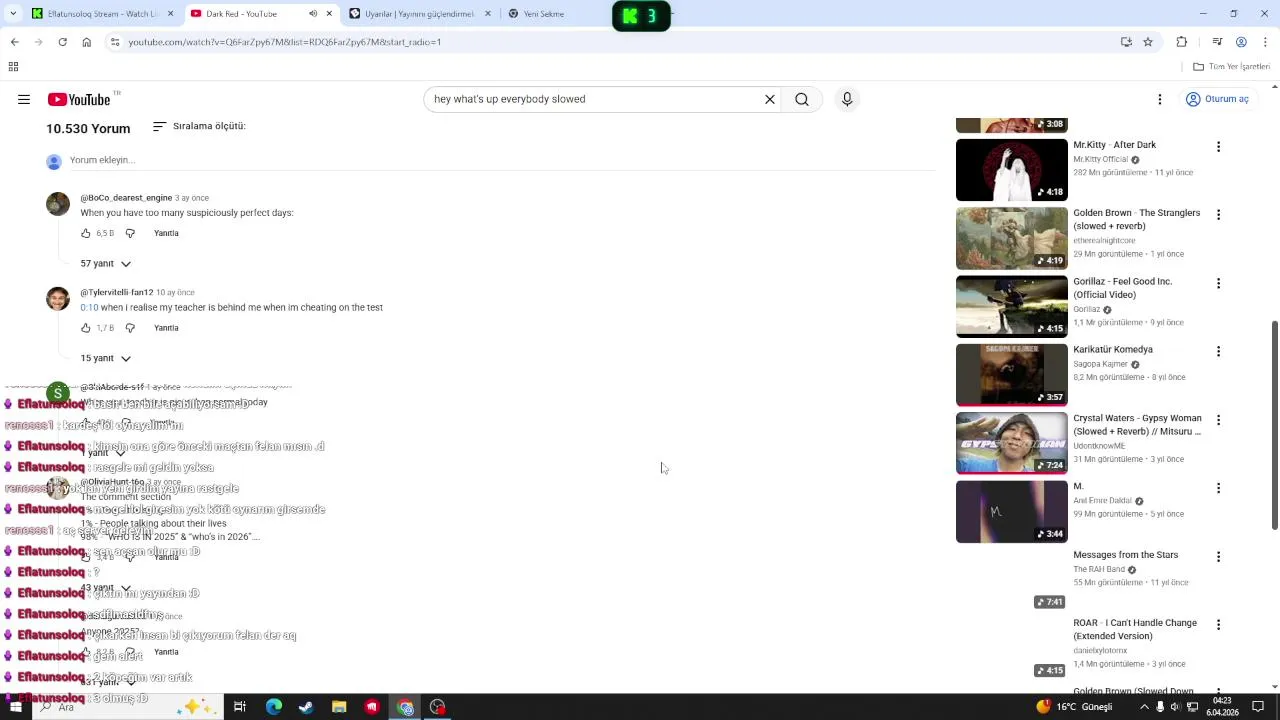Select the YouTube address bar URL
This screenshot has height=720, width=1280.
[x=284, y=42]
